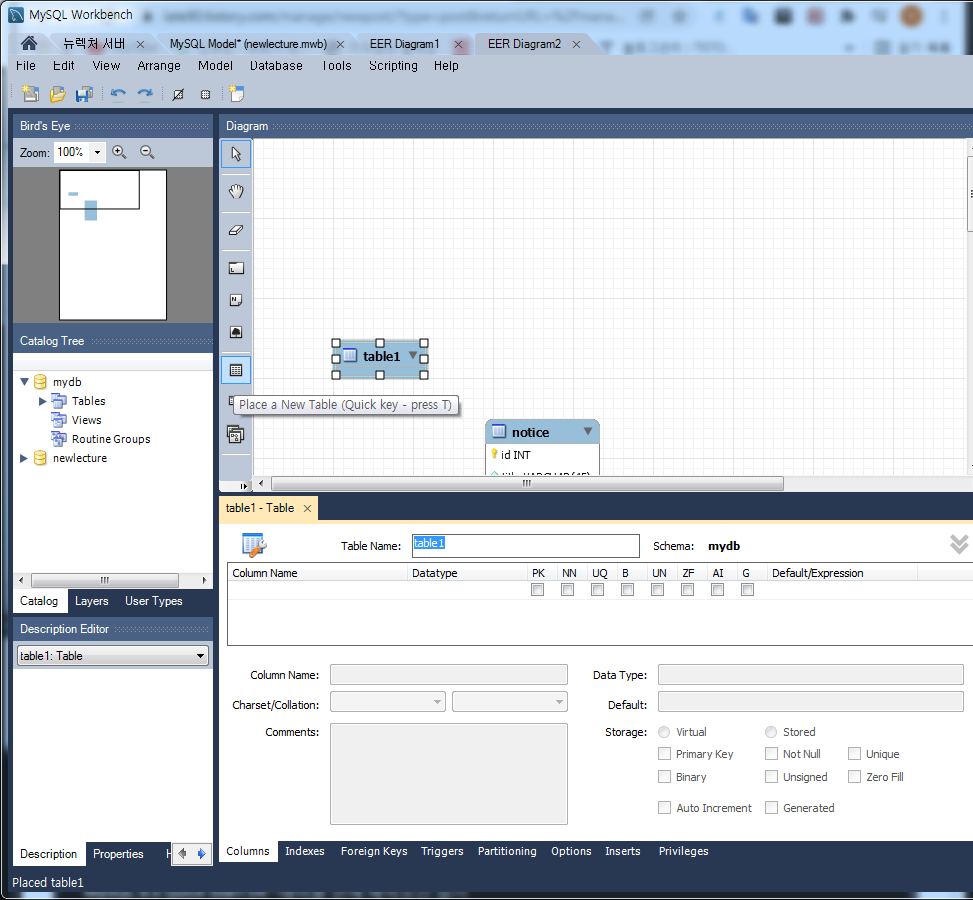Open the Properties tab
Screen dimensions: 973x900
click(x=118, y=854)
